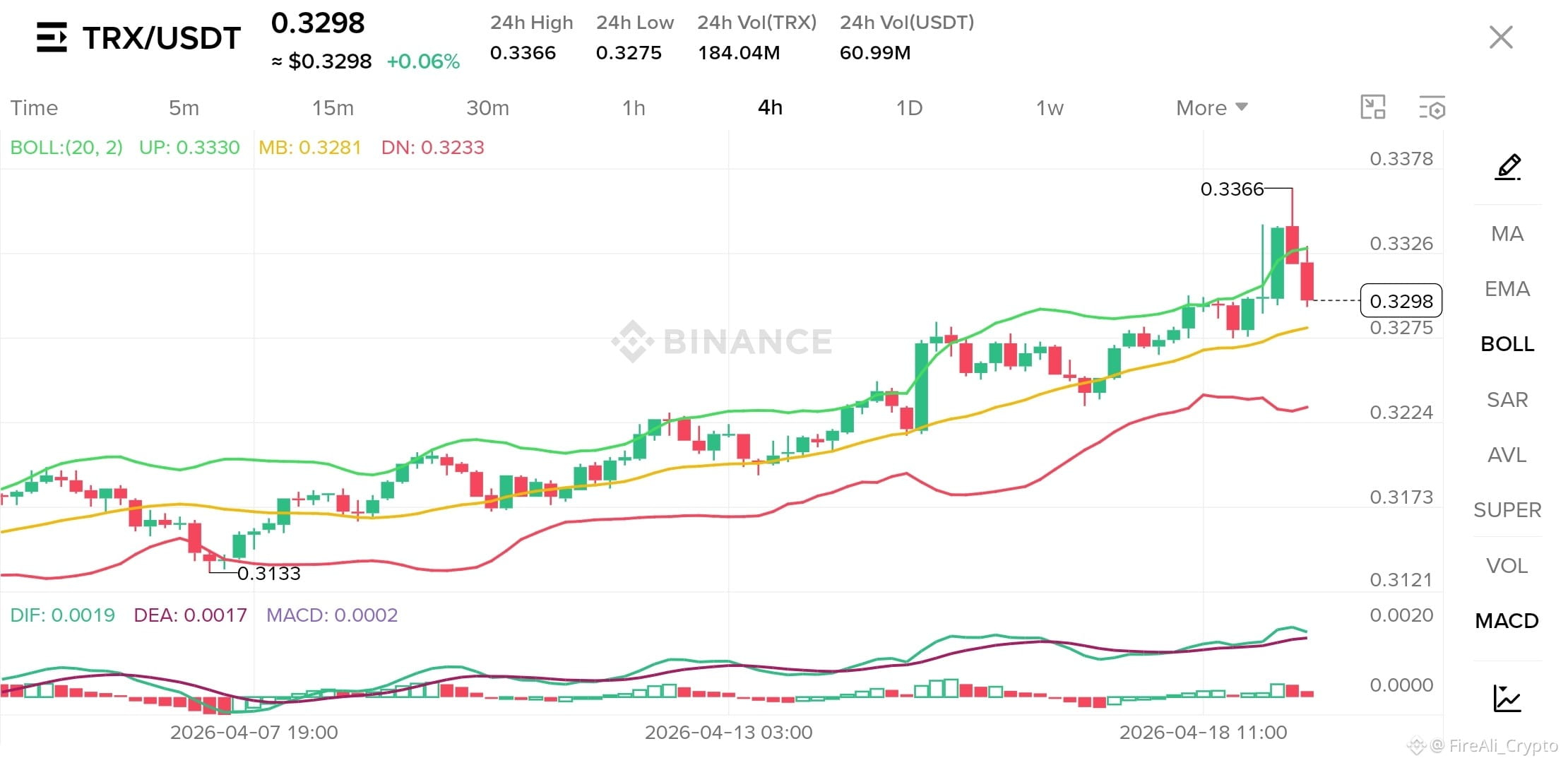Click the 2026-04-07 19:00 date label
The width and height of the screenshot is (1568, 763).
coord(254,732)
